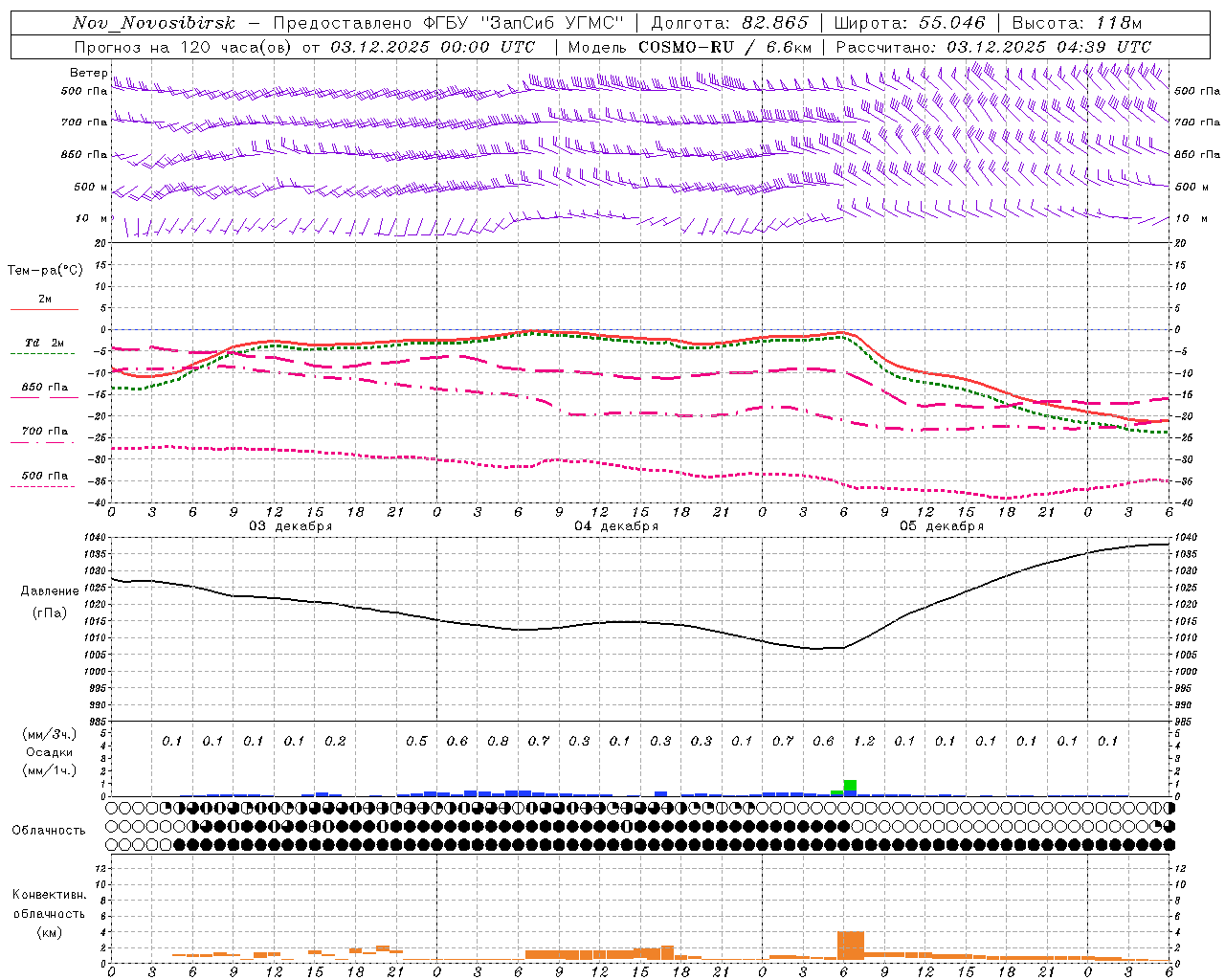Viewport: 1225px width, 980px height.
Task: Click the computed time "Рассчитано: 03.12.2025 04:39 UTC"
Action: pos(993,47)
